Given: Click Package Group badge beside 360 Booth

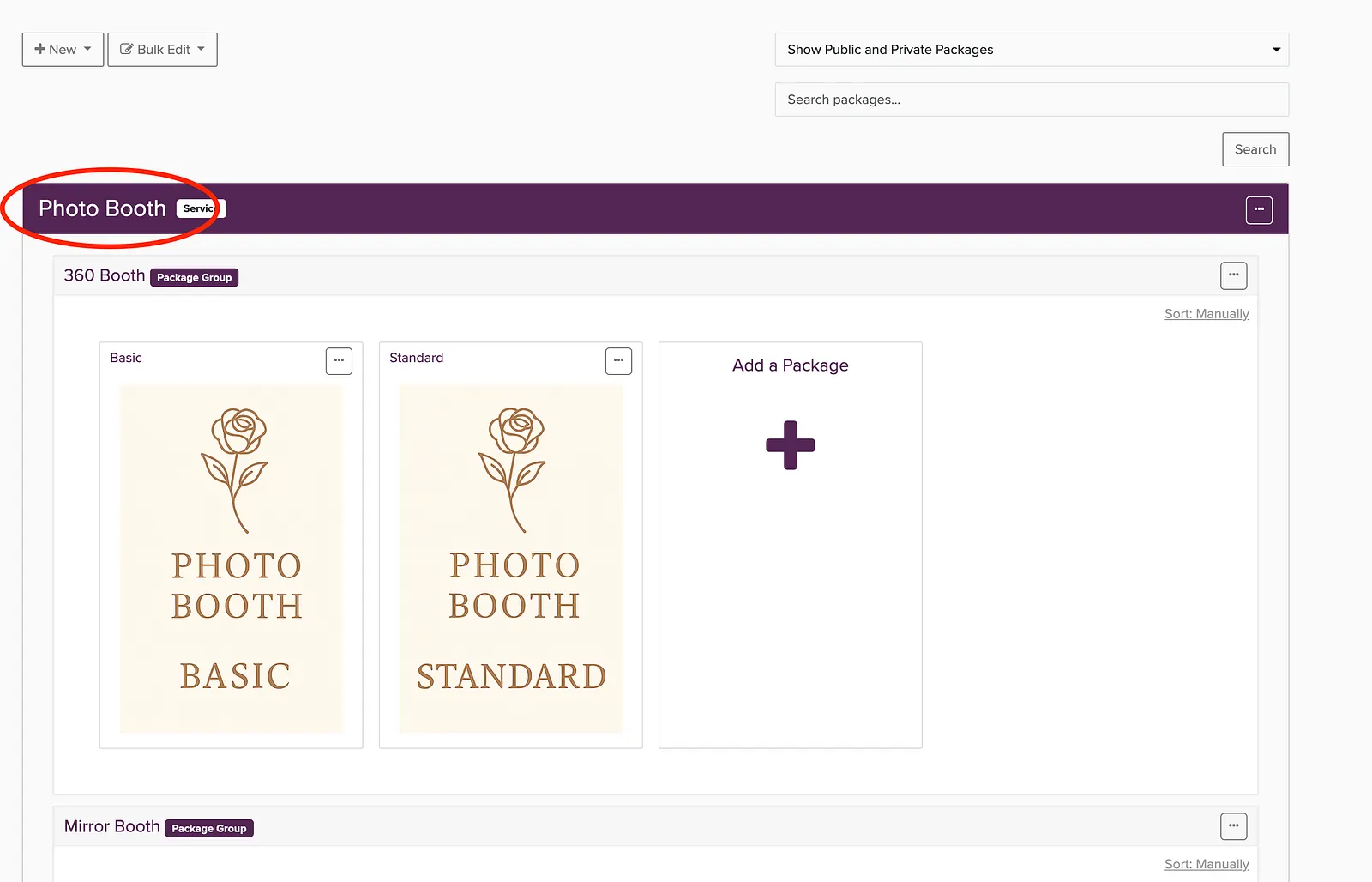Looking at the screenshot, I should click(195, 277).
